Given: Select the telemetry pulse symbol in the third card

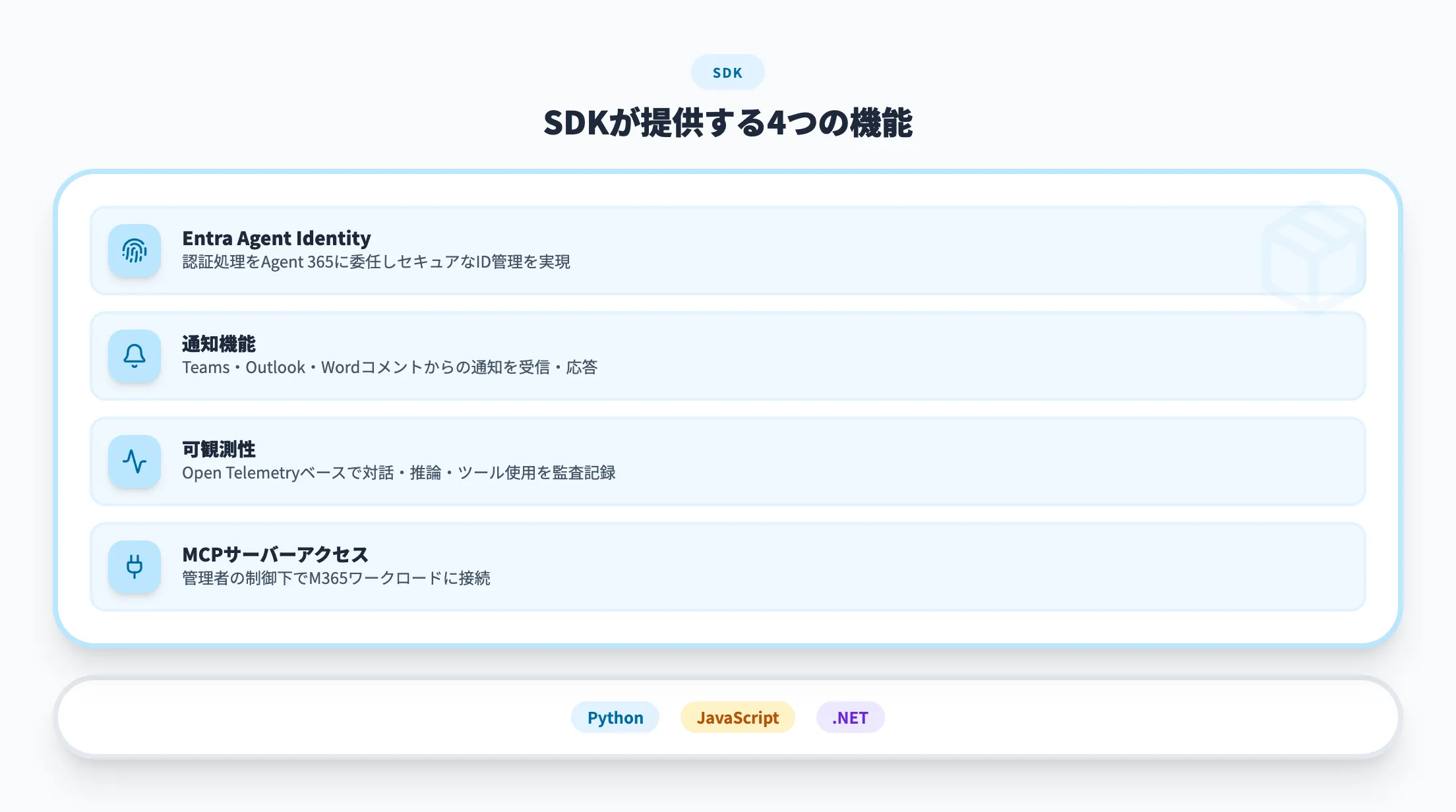Looking at the screenshot, I should [x=135, y=461].
